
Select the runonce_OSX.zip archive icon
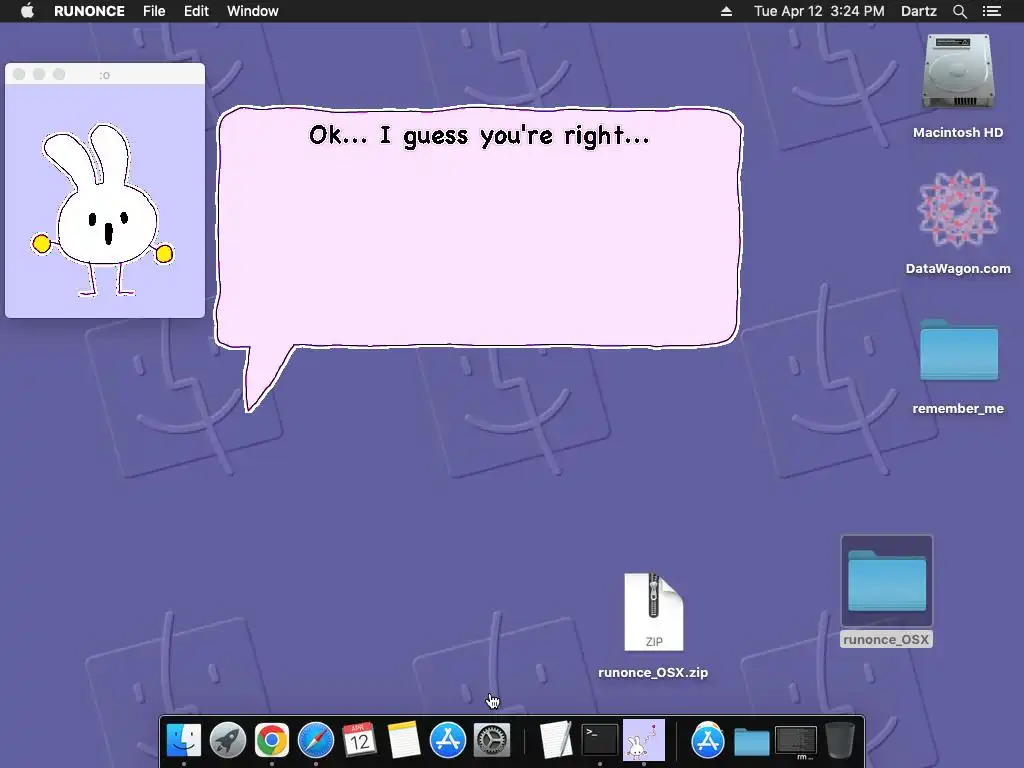pyautogui.click(x=654, y=612)
